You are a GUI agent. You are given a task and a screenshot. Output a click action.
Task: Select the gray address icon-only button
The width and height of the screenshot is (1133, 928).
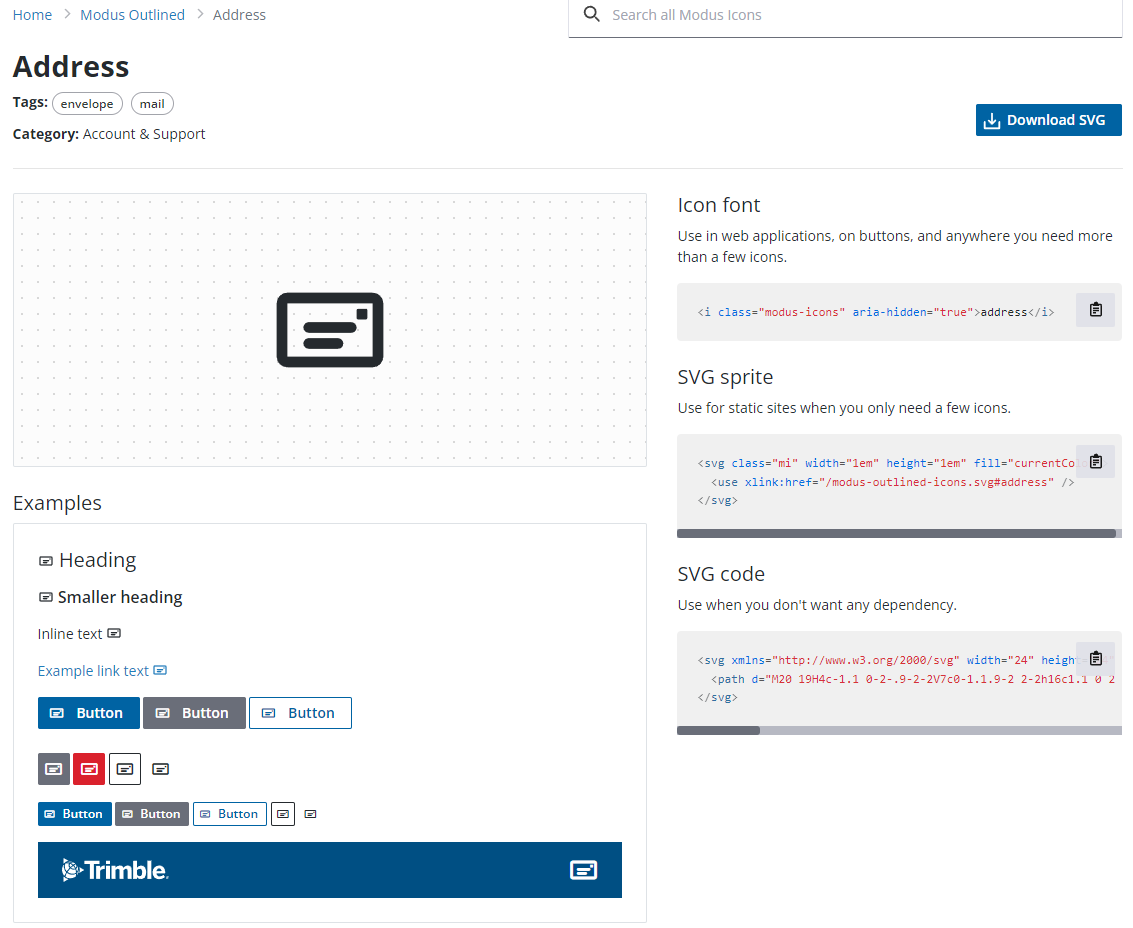tap(53, 769)
